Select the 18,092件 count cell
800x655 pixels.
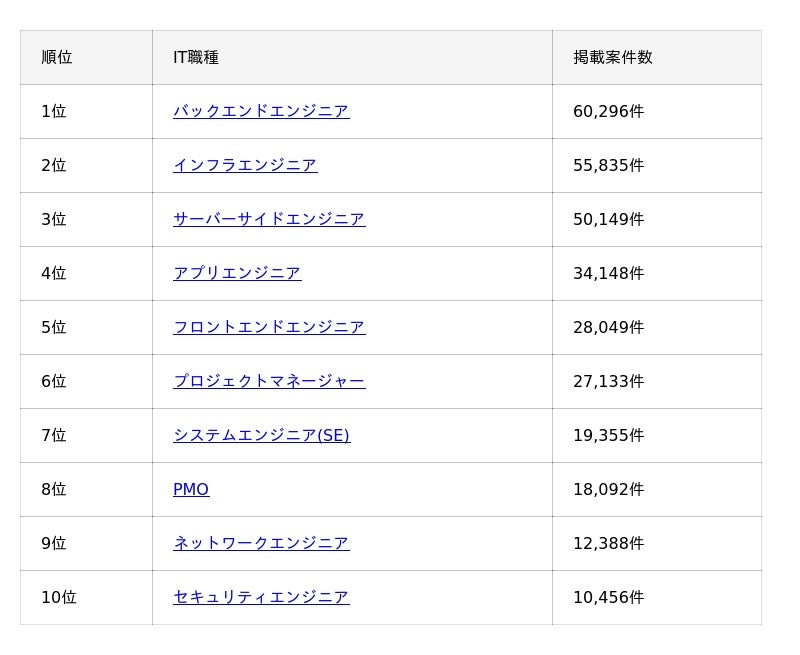coord(608,489)
